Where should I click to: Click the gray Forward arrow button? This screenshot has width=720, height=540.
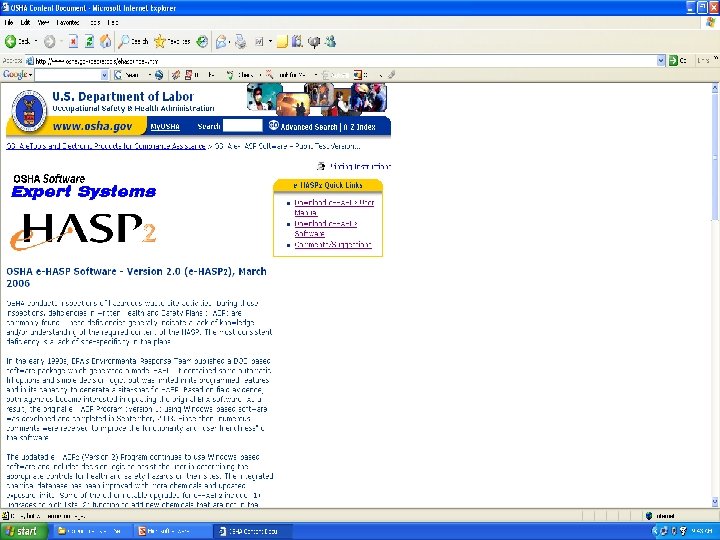(49, 42)
